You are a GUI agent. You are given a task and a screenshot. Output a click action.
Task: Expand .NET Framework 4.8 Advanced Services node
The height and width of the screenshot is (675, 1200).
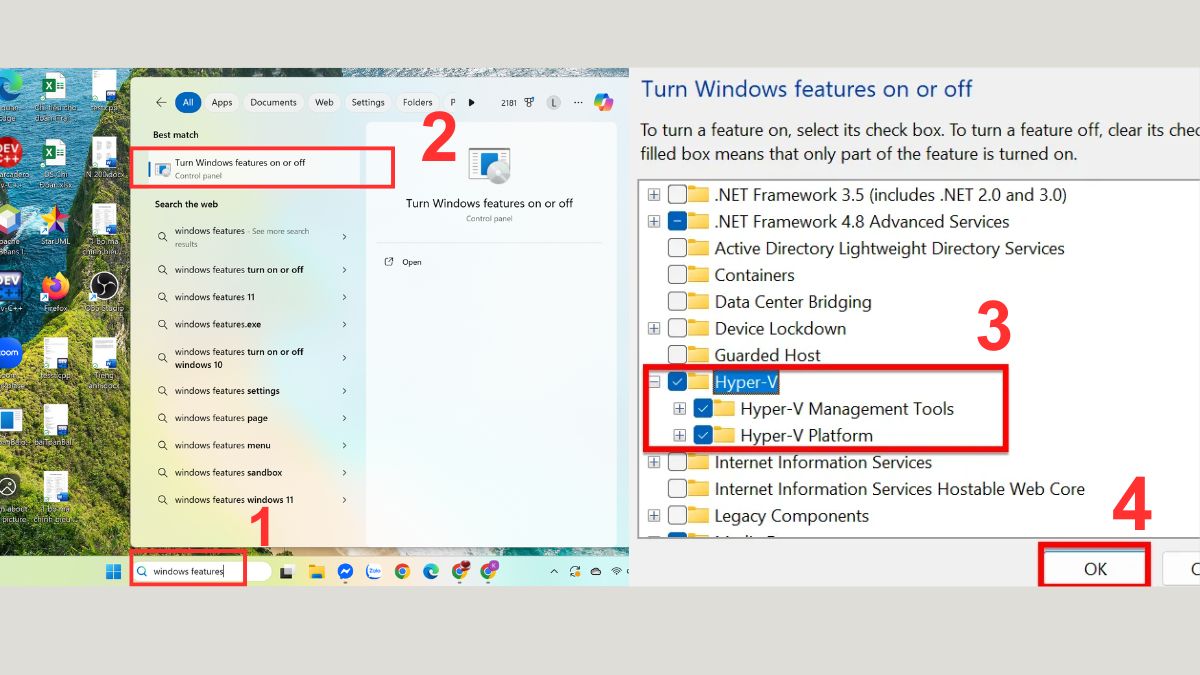tap(654, 222)
